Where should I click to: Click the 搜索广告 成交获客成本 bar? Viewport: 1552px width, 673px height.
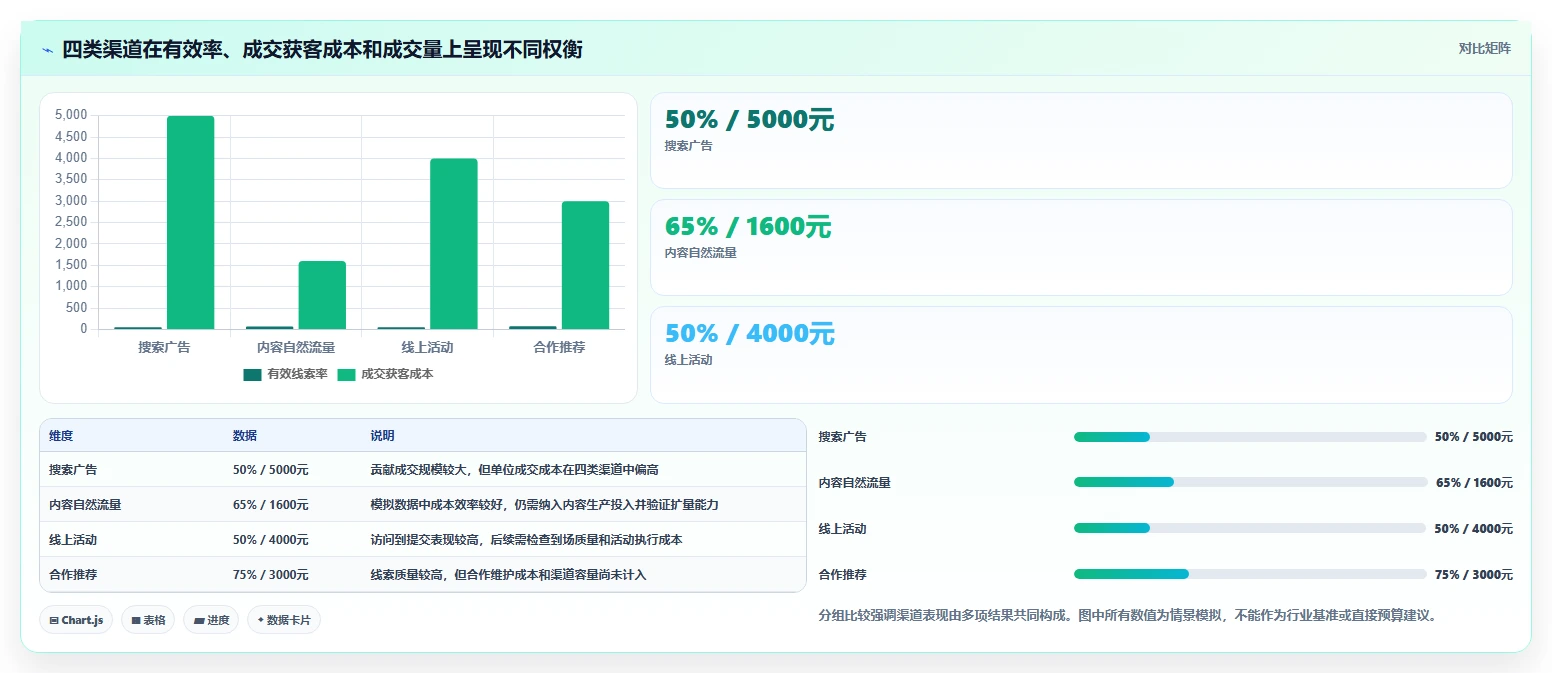pyautogui.click(x=190, y=222)
